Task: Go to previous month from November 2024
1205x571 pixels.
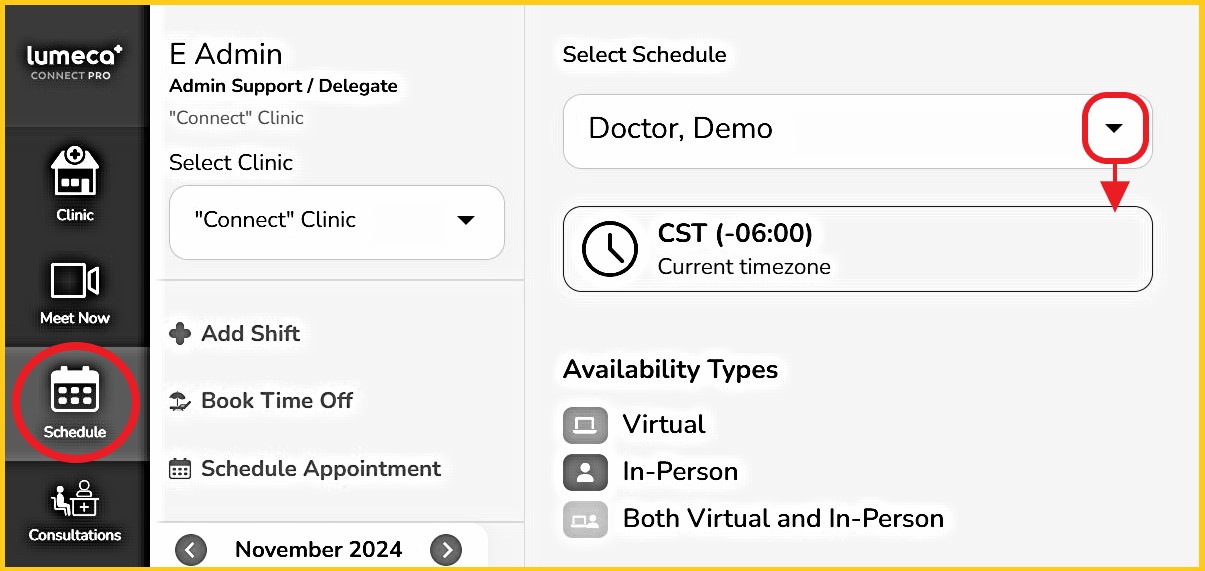Action: click(x=190, y=549)
